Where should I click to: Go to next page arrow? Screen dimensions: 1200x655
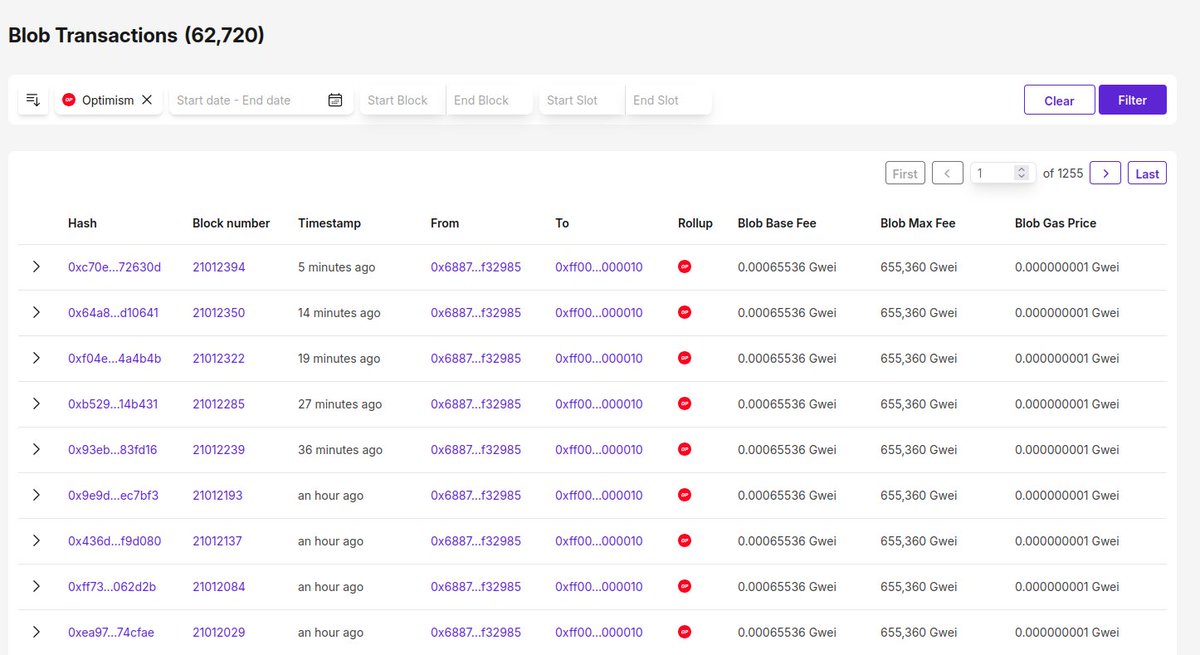point(1105,173)
